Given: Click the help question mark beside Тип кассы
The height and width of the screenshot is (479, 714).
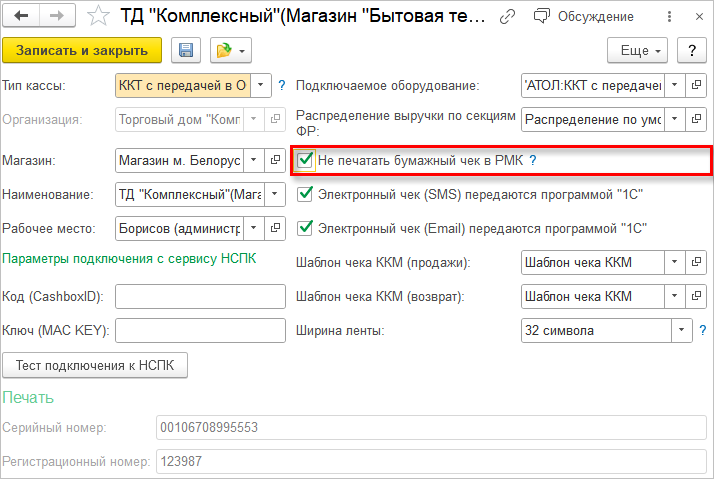Looking at the screenshot, I should [x=282, y=85].
